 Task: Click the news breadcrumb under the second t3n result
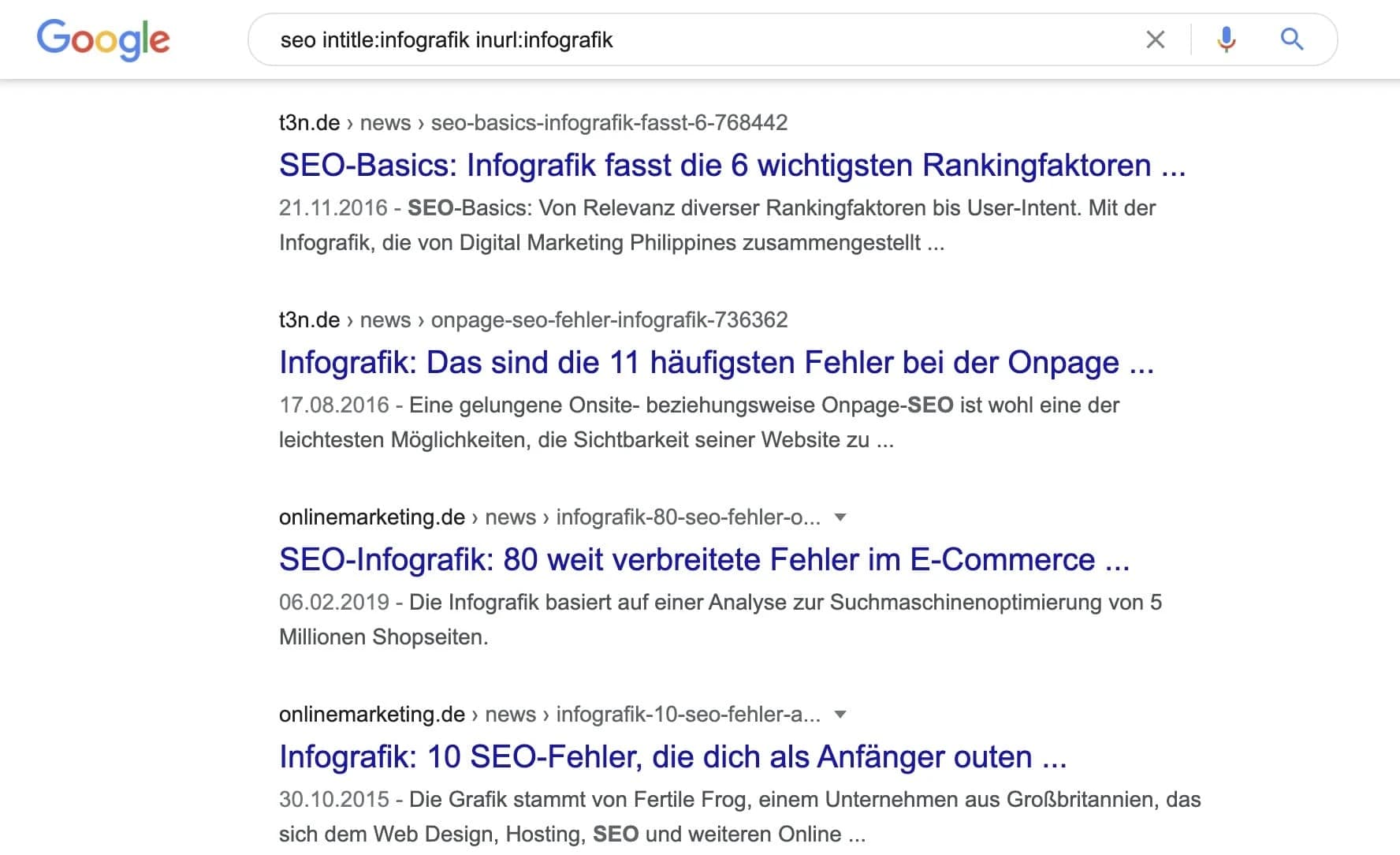tap(385, 319)
